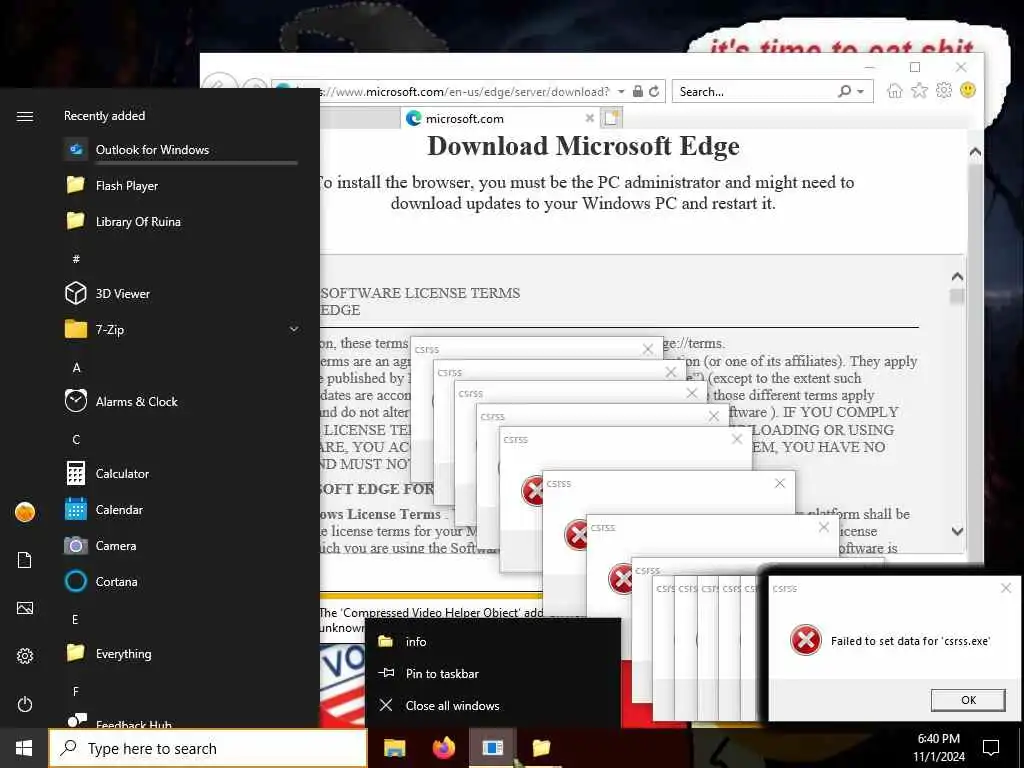
Task: Open the 7-Zip Start menu folder
Action: click(181, 329)
